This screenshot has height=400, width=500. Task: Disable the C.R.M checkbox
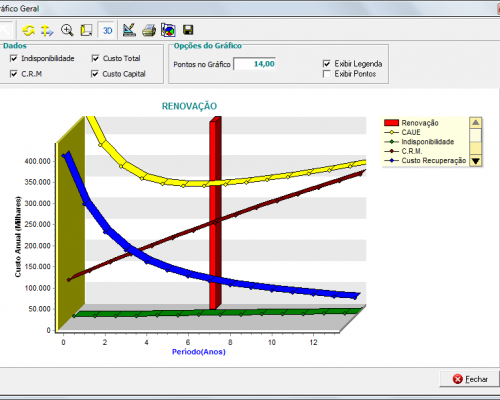point(14,74)
